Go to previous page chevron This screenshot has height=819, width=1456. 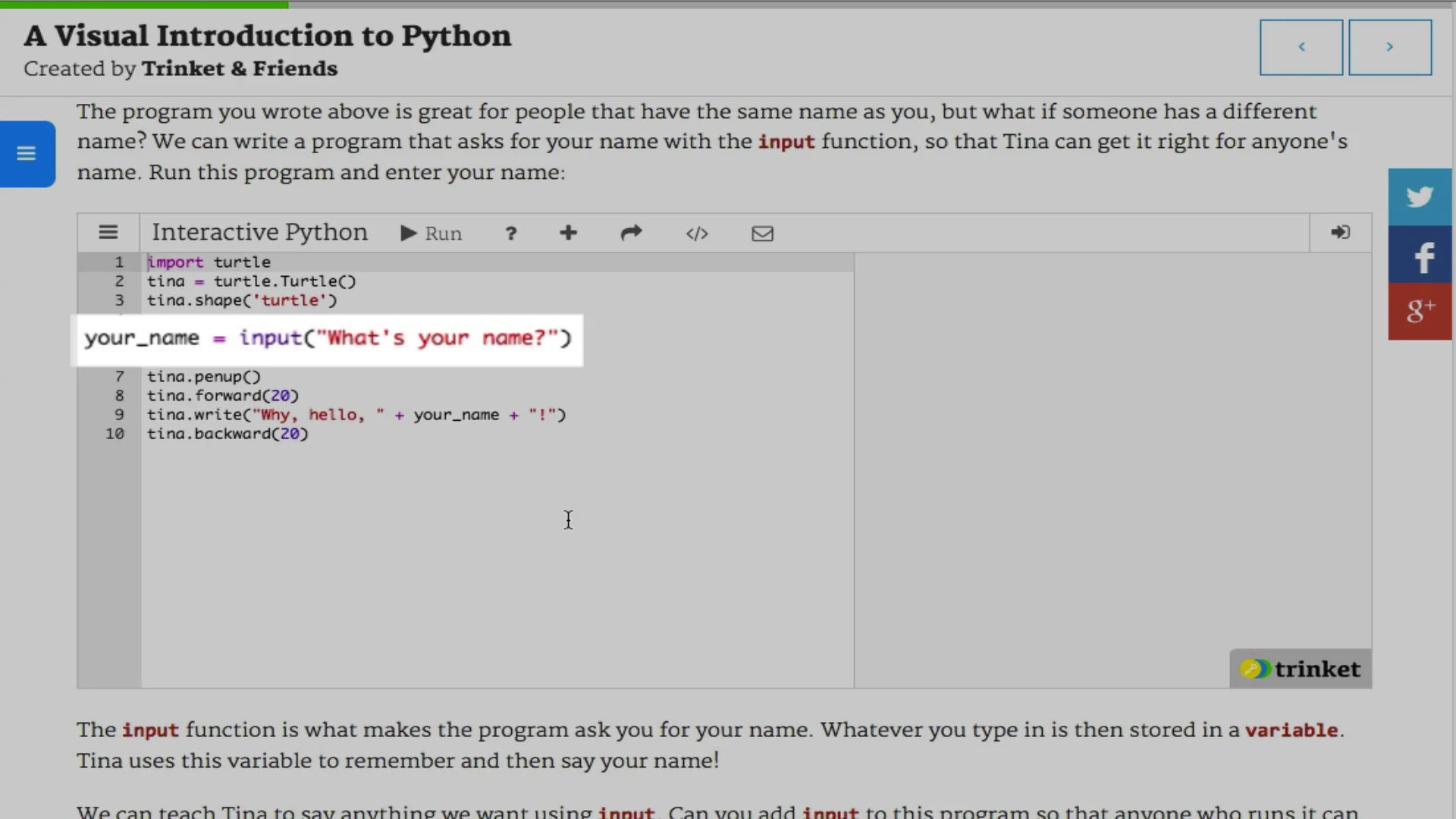click(1301, 47)
